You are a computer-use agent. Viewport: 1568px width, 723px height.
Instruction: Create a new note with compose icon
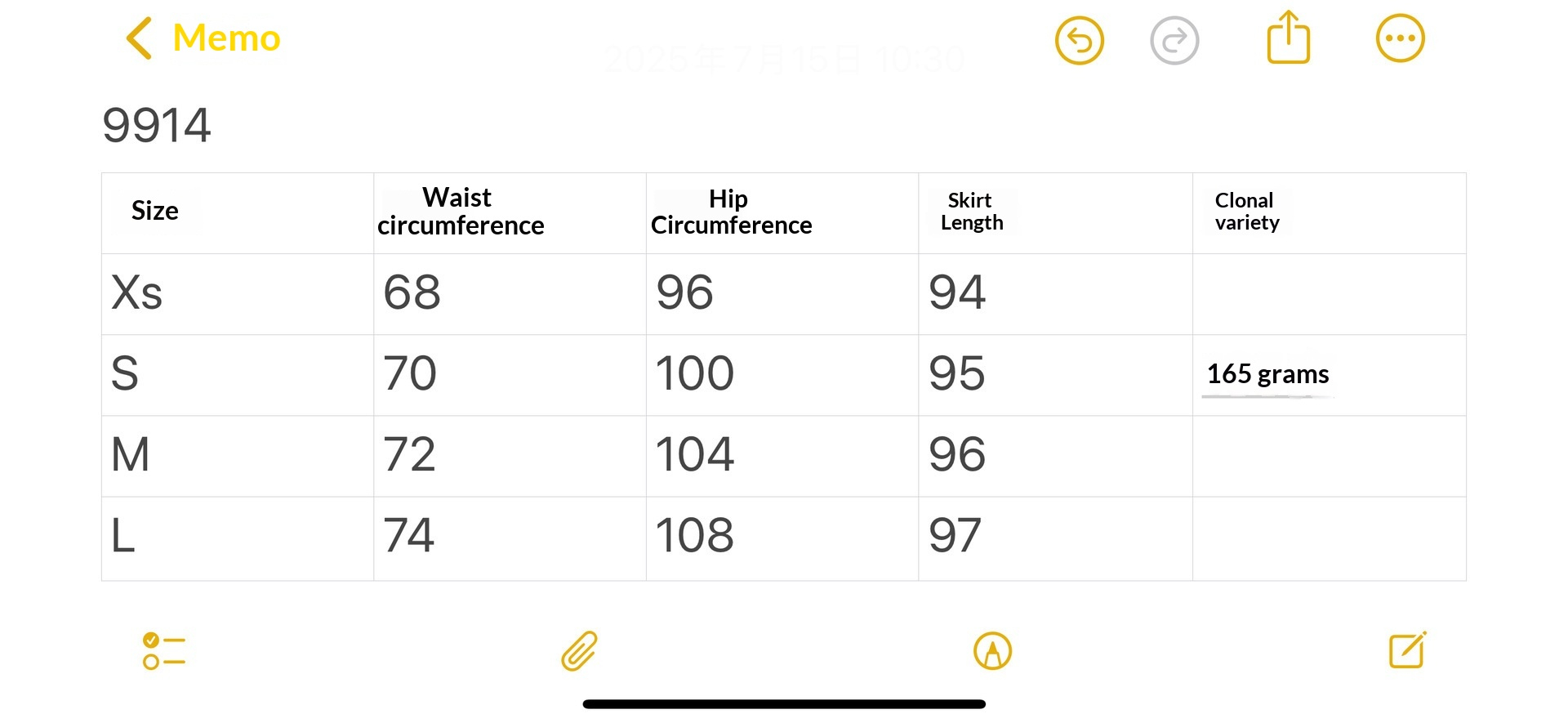tap(1407, 650)
